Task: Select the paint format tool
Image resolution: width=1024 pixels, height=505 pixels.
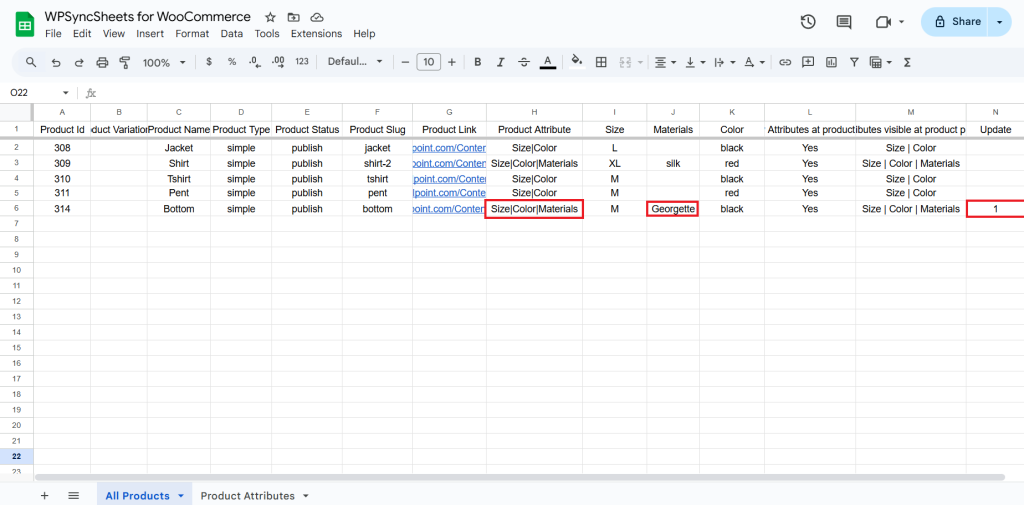Action: coord(125,63)
